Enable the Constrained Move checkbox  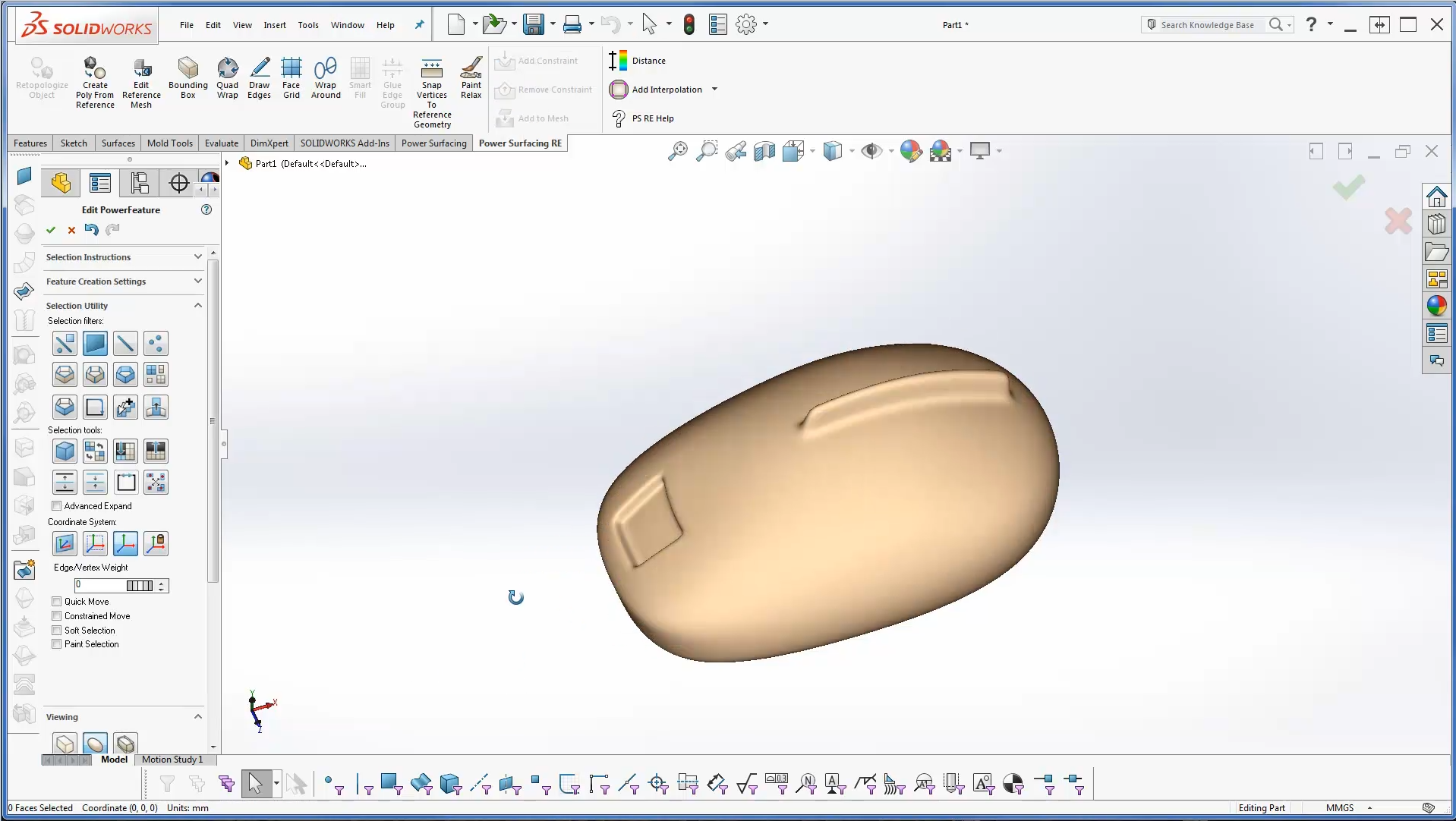(x=57, y=616)
